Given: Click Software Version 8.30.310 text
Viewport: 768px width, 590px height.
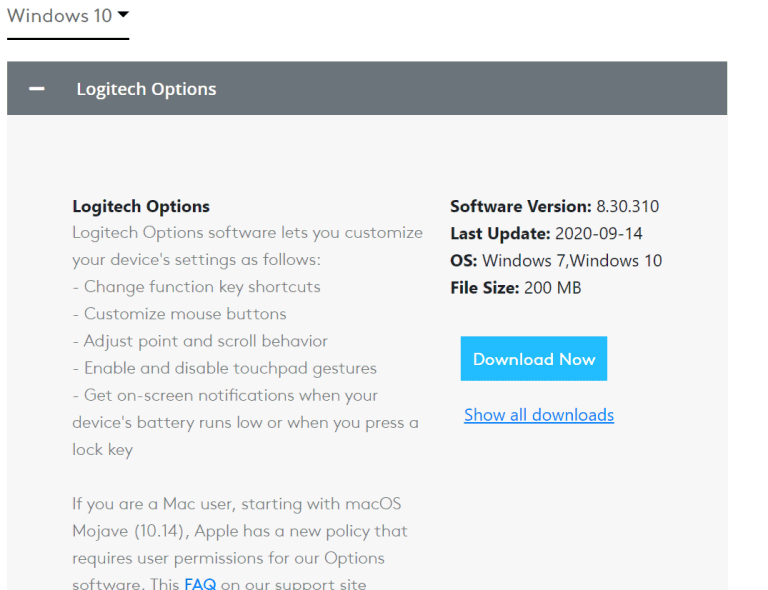Looking at the screenshot, I should [x=554, y=206].
